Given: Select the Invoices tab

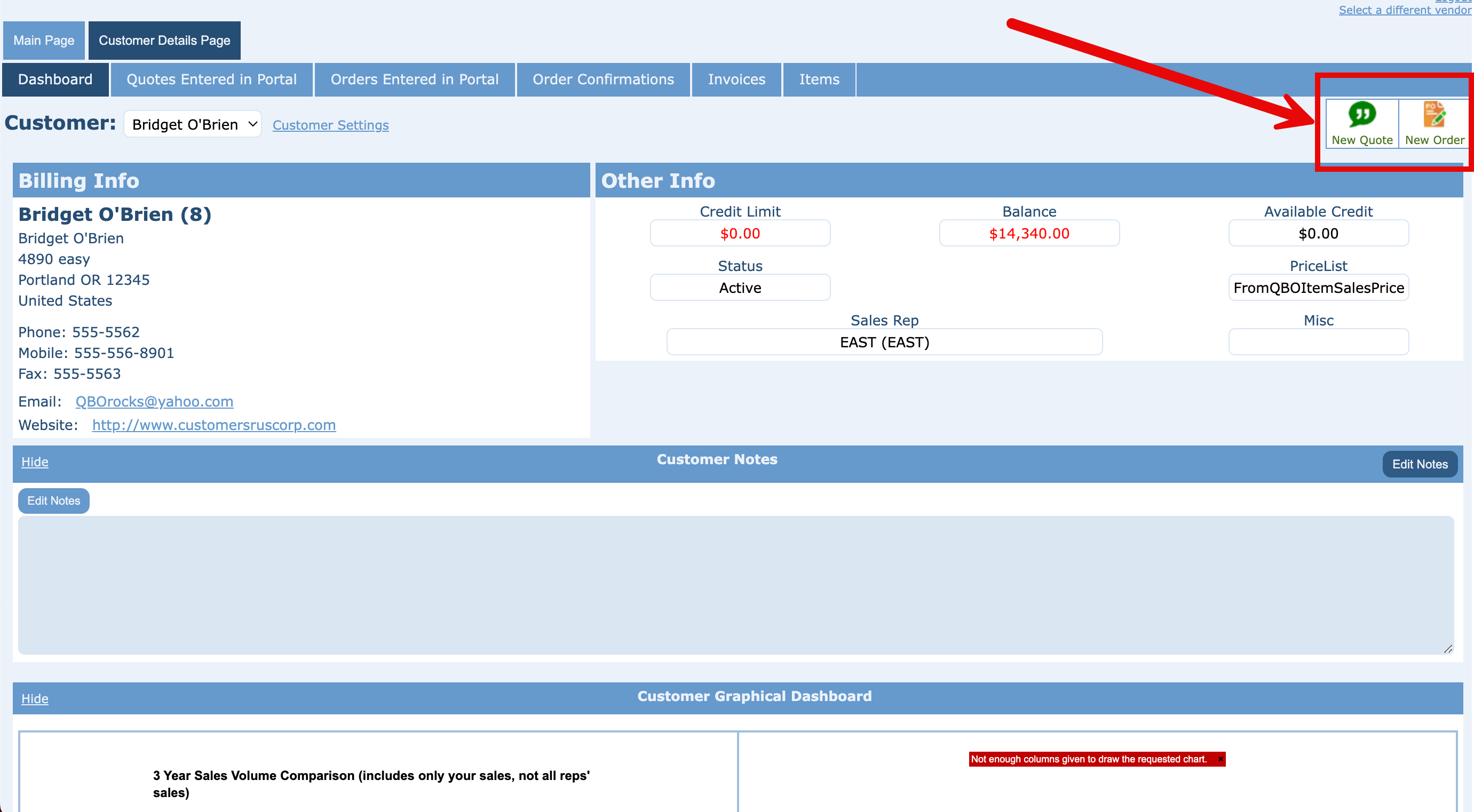Looking at the screenshot, I should (x=736, y=79).
